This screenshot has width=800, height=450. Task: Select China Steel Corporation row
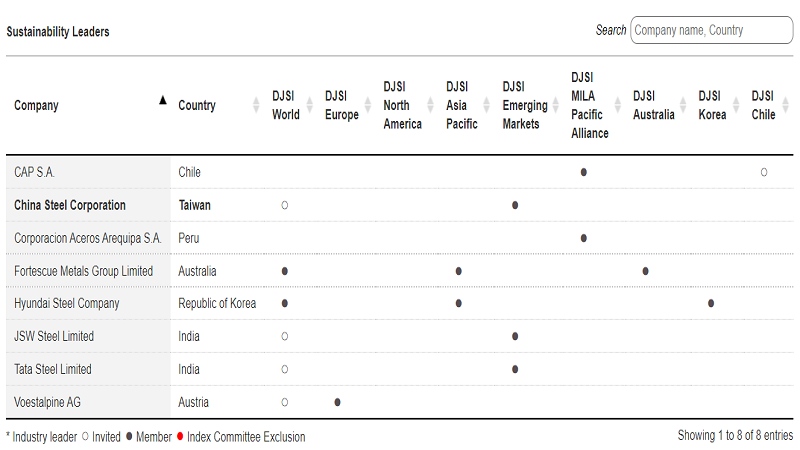pyautogui.click(x=70, y=205)
